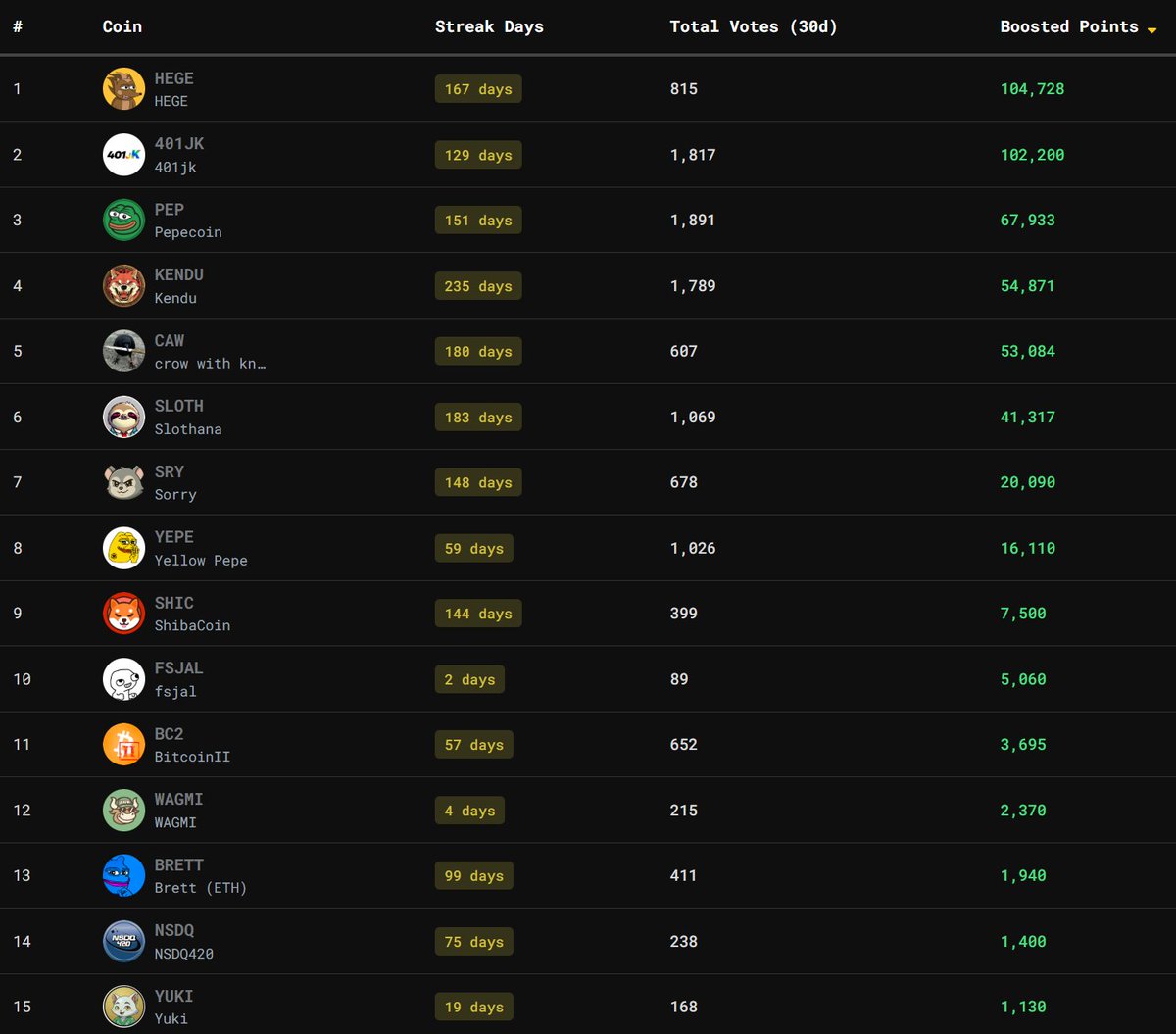The width and height of the screenshot is (1176, 1034).
Task: Click the 183 days streak badge
Action: [478, 418]
